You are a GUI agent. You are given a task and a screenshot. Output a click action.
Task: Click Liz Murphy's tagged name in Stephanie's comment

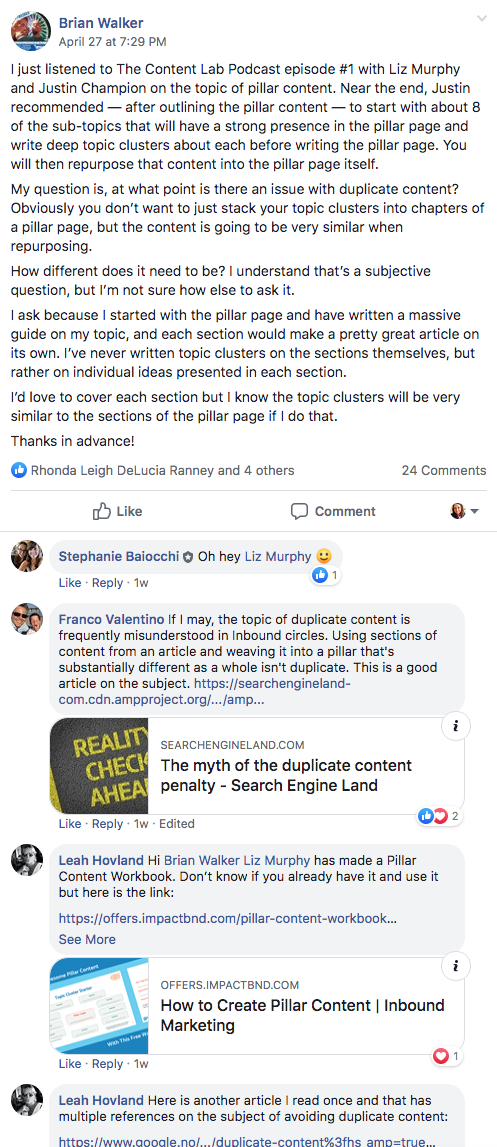(x=277, y=557)
